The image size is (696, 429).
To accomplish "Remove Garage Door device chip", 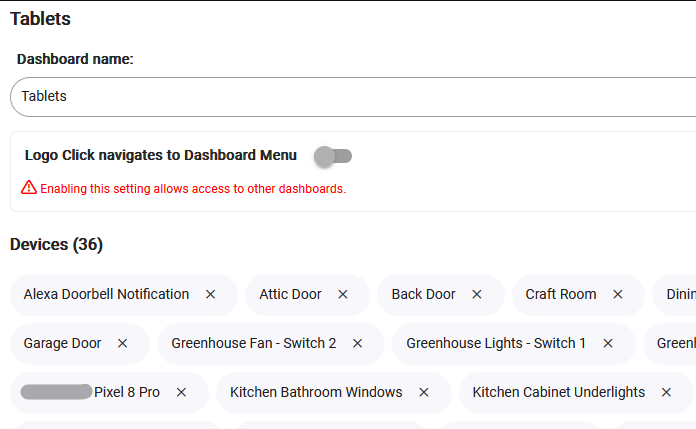I will tap(123, 344).
